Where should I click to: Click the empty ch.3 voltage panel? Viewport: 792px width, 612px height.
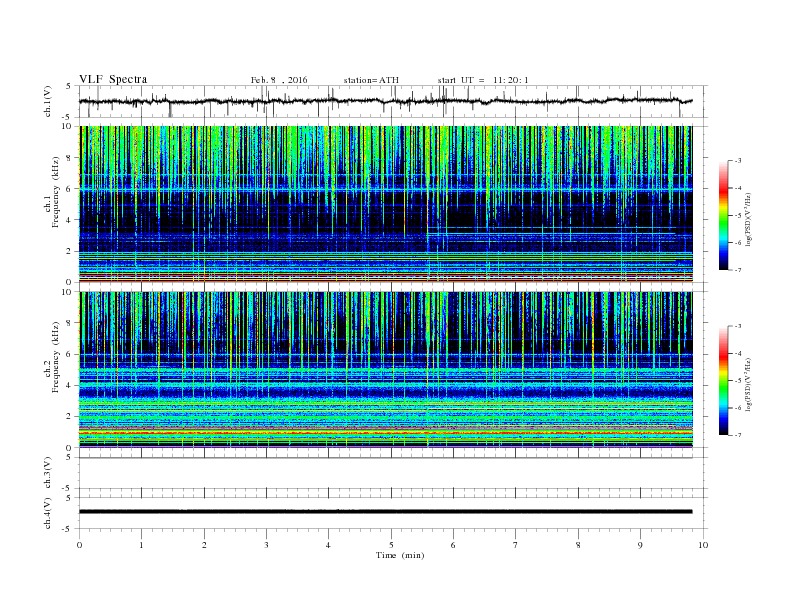click(393, 473)
